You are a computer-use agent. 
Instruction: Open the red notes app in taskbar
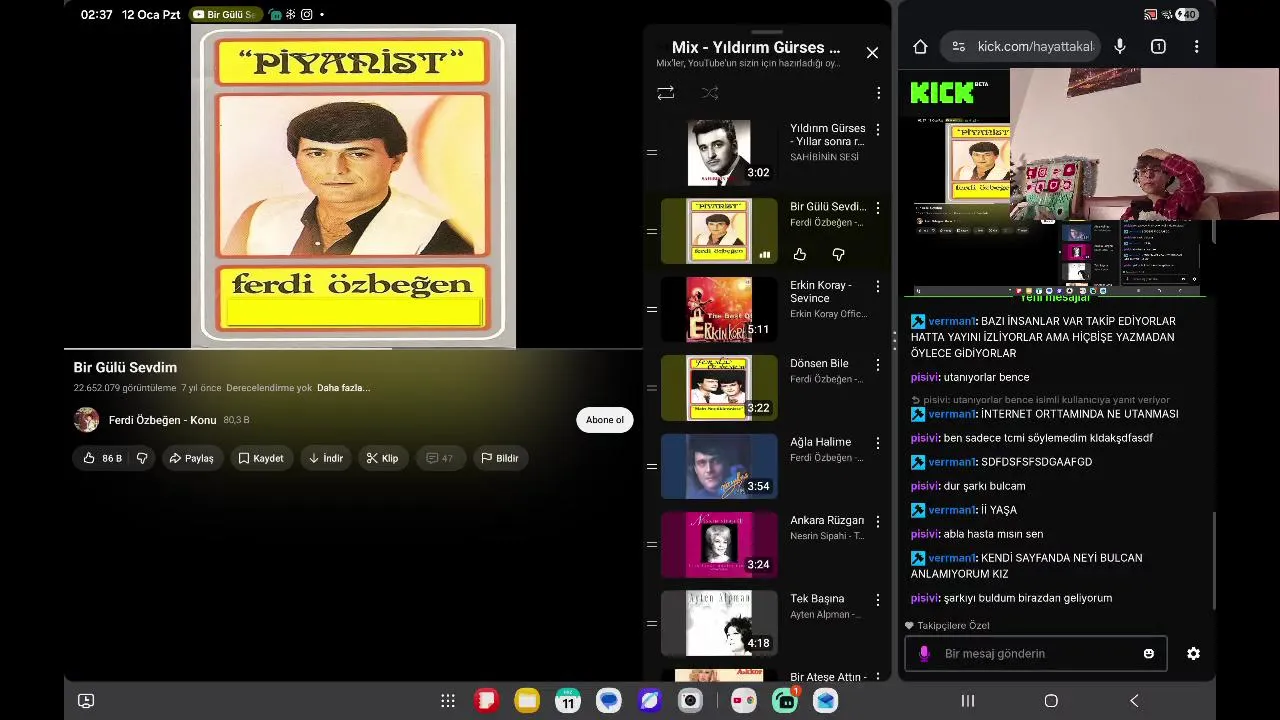(487, 701)
